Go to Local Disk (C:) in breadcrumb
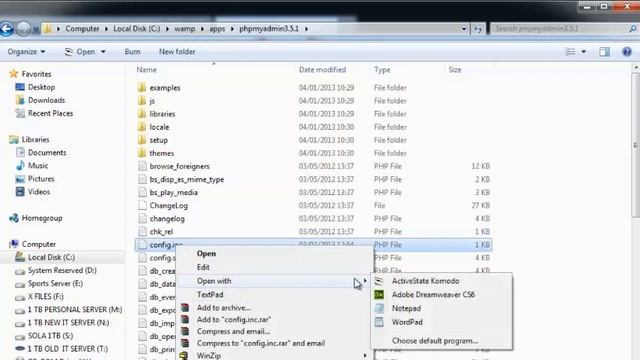Viewport: 640px width, 360px height. (x=137, y=29)
